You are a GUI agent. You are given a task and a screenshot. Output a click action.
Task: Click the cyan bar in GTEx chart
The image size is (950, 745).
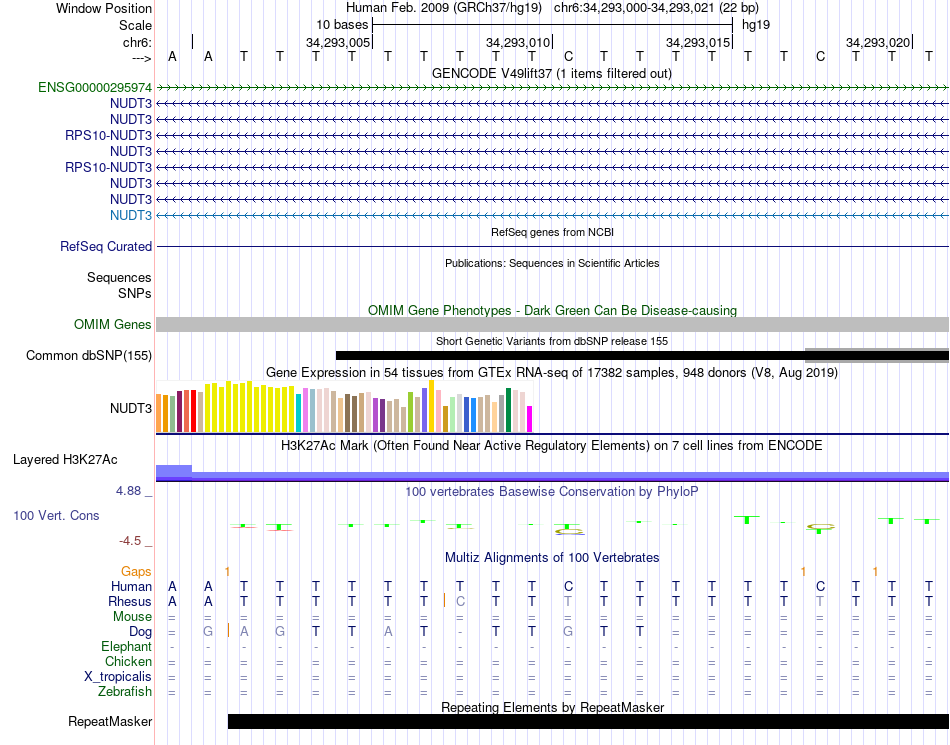[x=299, y=412]
